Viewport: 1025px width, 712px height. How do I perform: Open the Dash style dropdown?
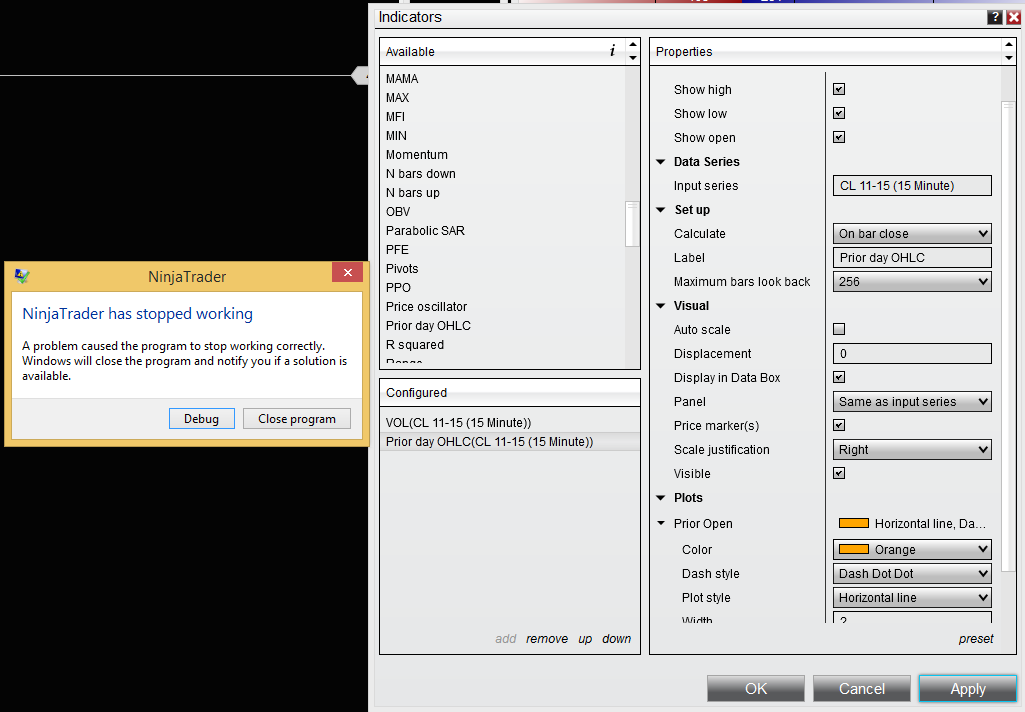(912, 574)
